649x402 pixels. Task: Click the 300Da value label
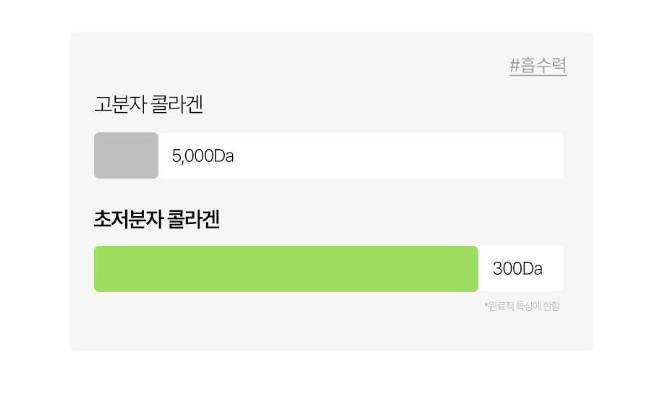tap(517, 269)
